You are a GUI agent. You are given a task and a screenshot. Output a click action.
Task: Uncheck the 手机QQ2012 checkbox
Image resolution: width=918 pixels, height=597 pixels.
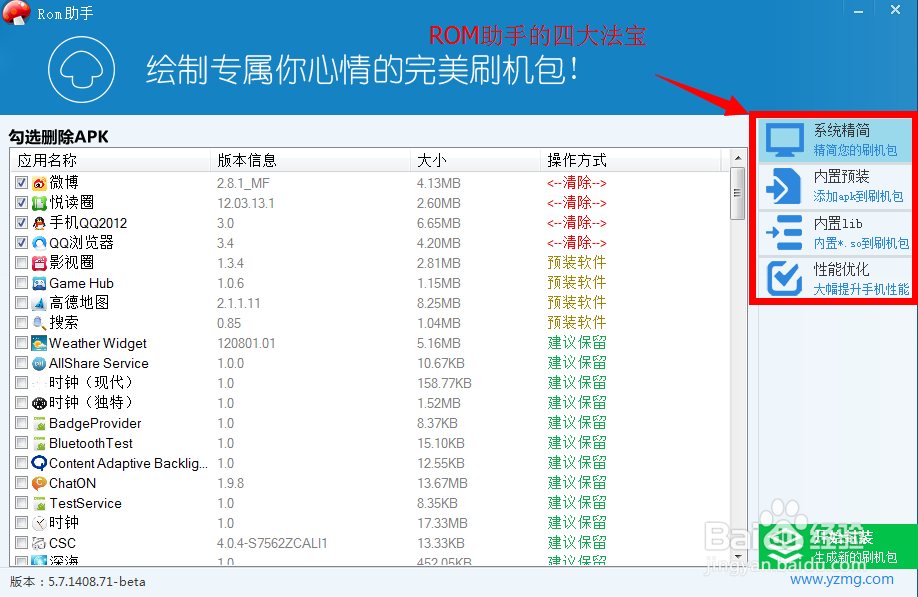pyautogui.click(x=22, y=222)
